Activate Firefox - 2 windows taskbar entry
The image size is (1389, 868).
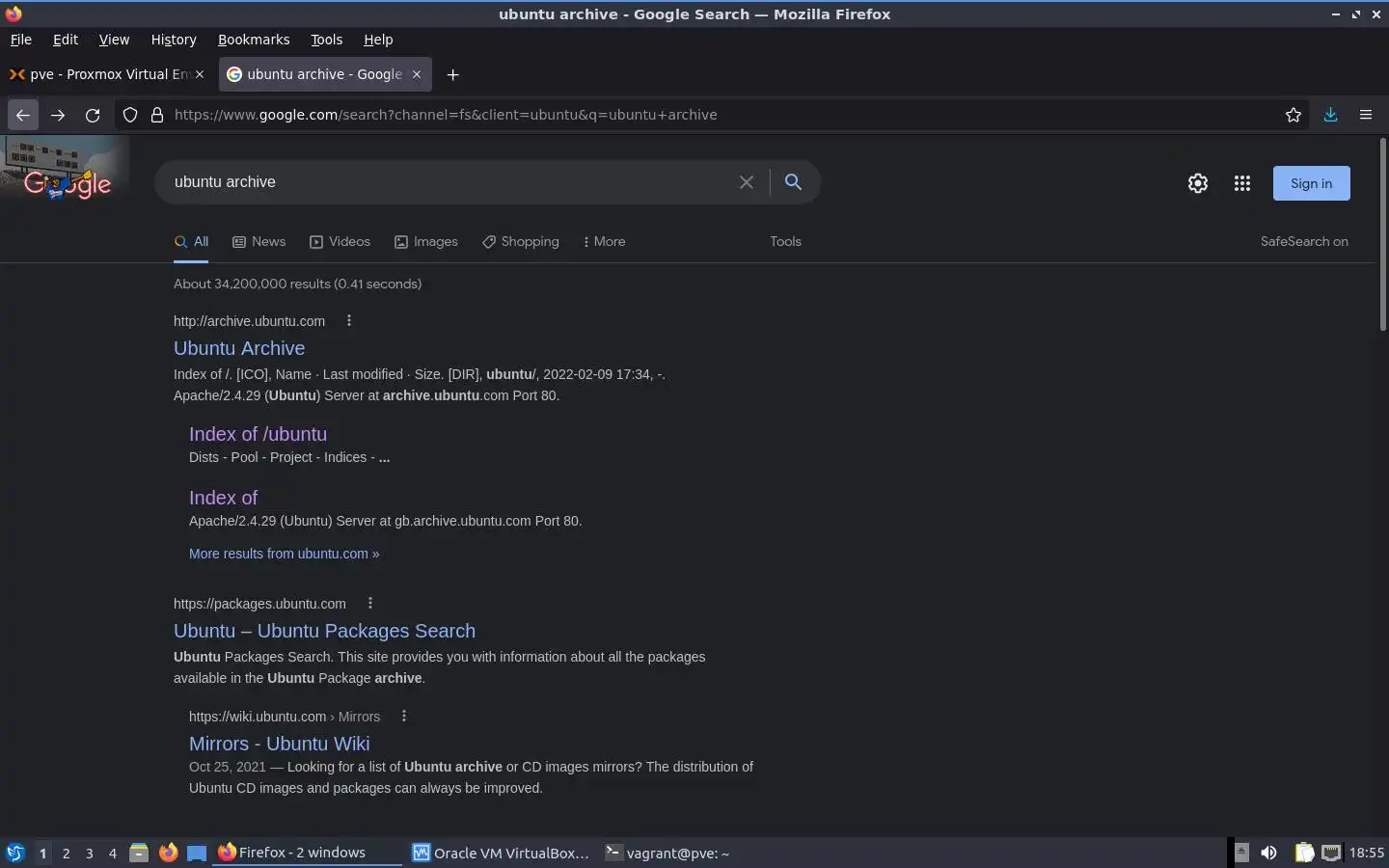coord(307,853)
